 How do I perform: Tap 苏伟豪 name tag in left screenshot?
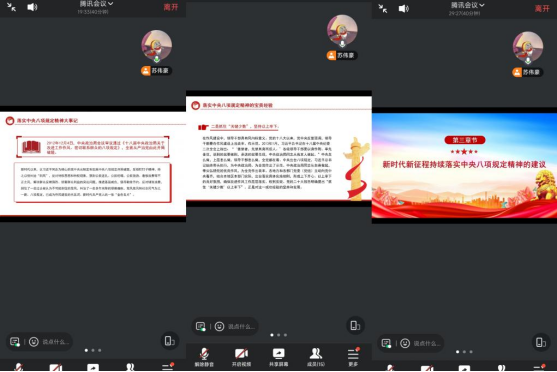pyautogui.click(x=156, y=71)
